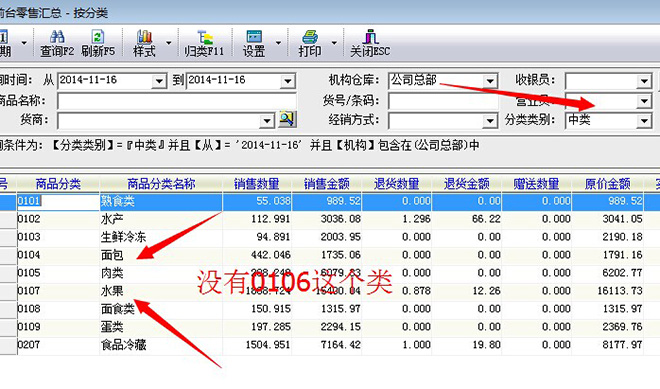The height and width of the screenshot is (389, 660).
Task: Expand the 打印 dropdown arrow
Action: [x=334, y=43]
